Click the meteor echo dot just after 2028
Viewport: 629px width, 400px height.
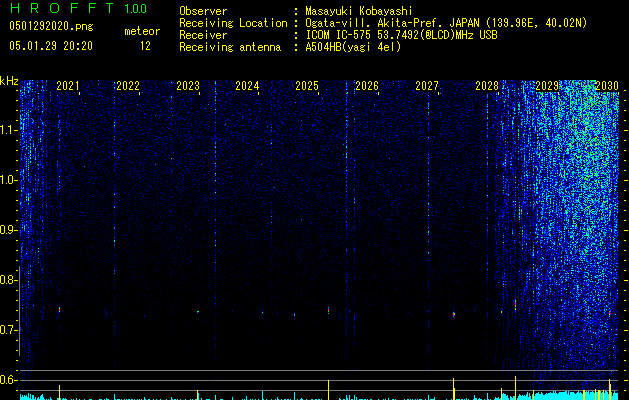[x=515, y=305]
